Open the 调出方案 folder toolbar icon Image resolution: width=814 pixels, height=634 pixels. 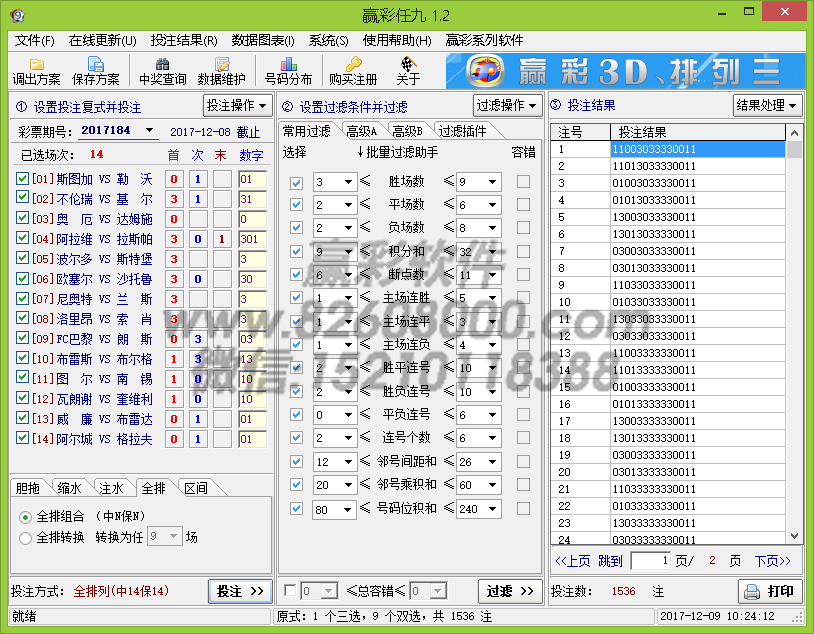36,64
